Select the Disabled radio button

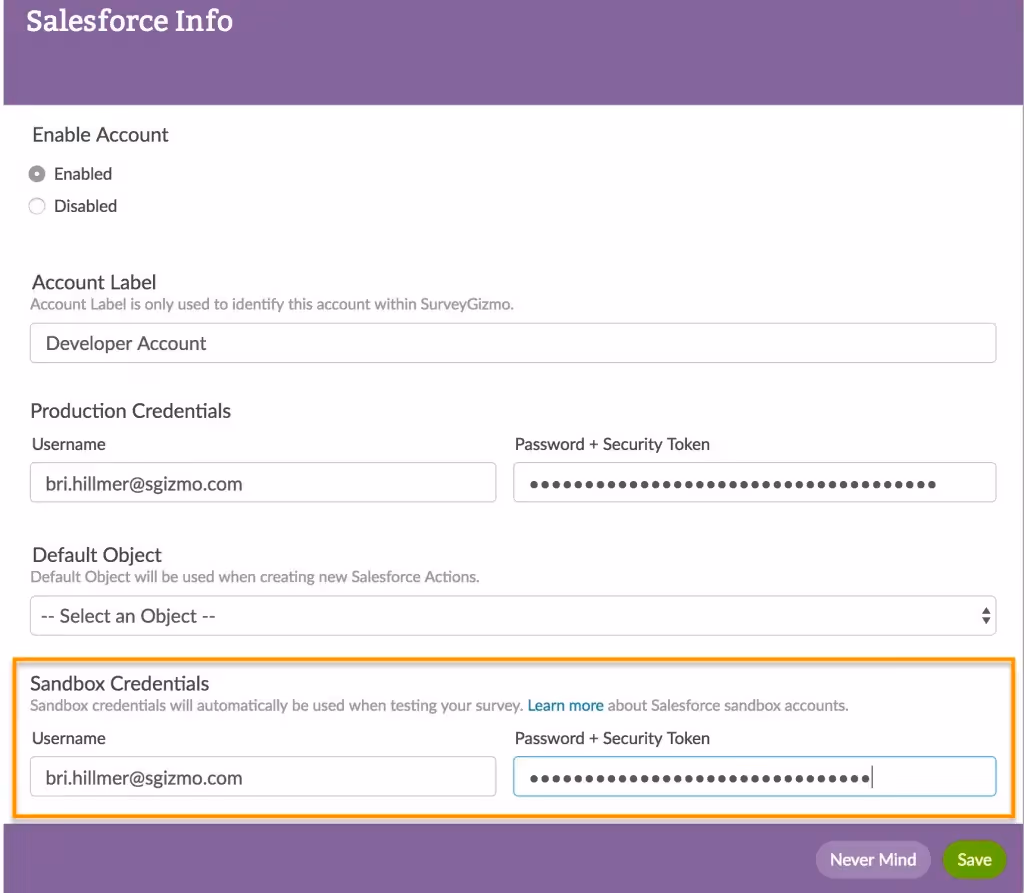click(x=37, y=206)
